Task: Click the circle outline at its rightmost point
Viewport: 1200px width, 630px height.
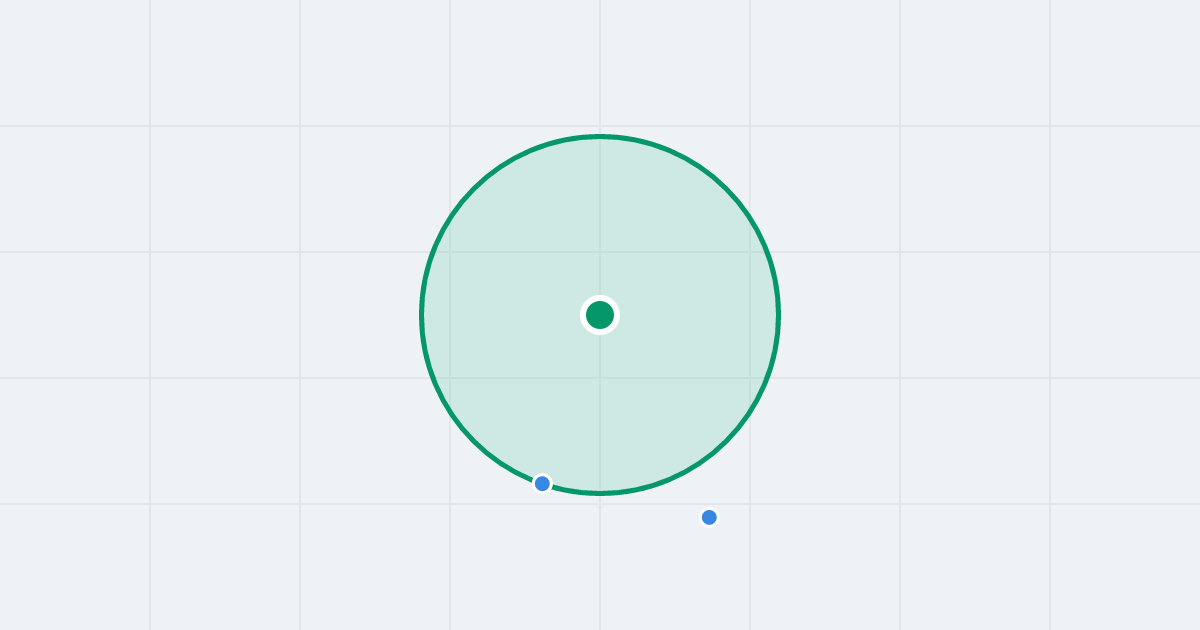Action: click(778, 315)
